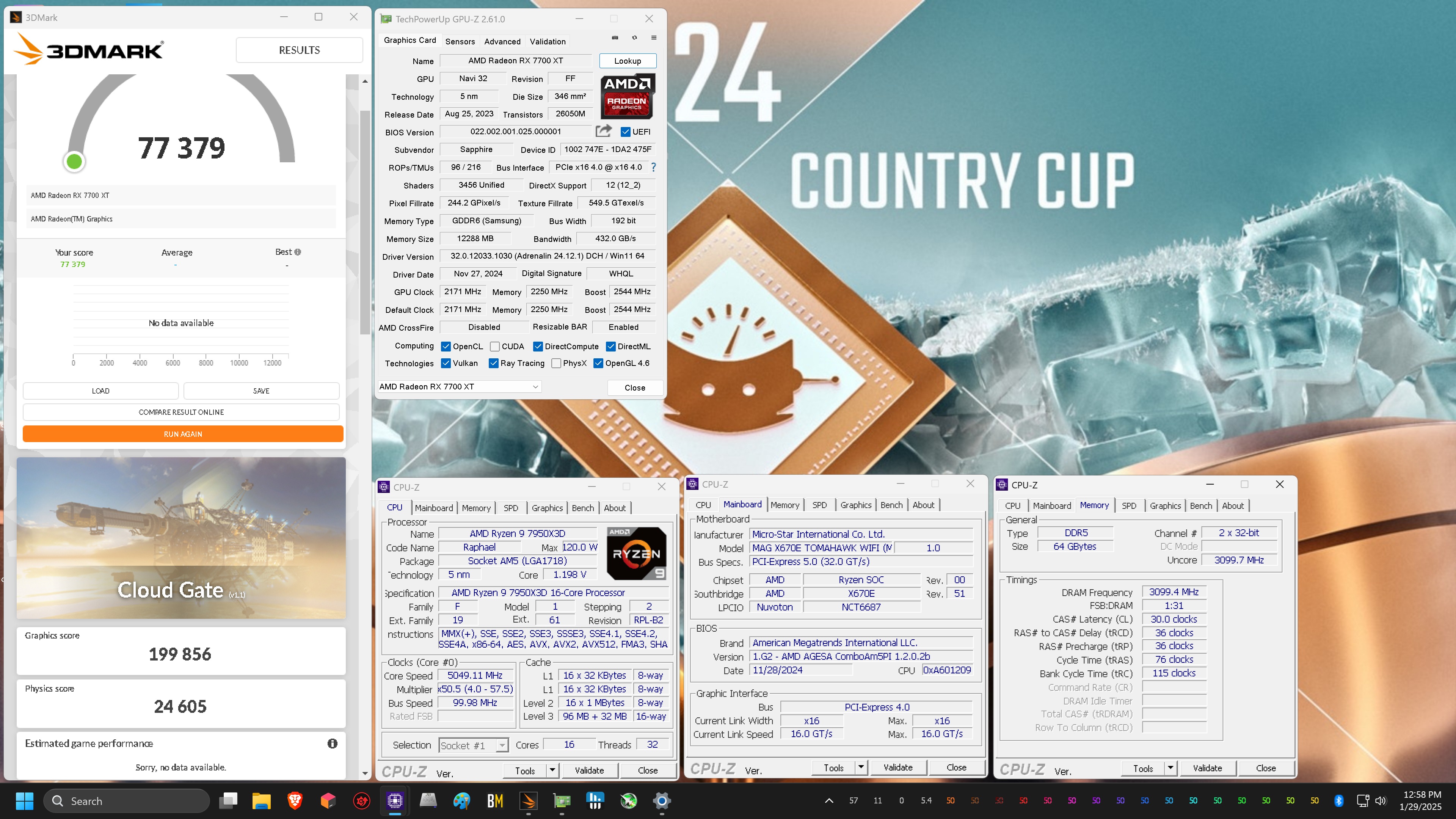Open Task View on the taskbar
Image resolution: width=1456 pixels, height=819 pixels.
click(x=228, y=801)
